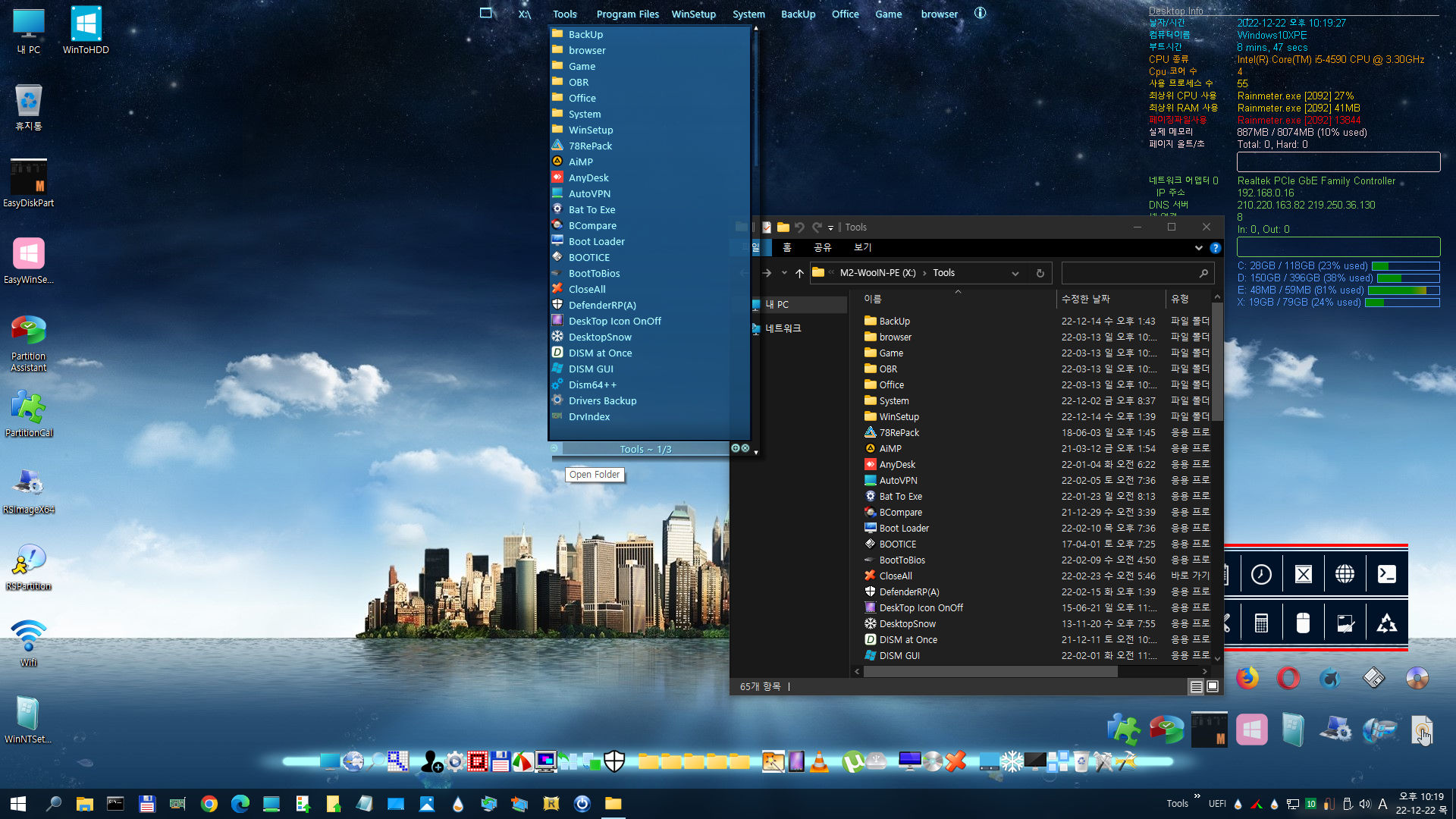
Task: Launch Partition Assistant from desktop
Action: 29,344
